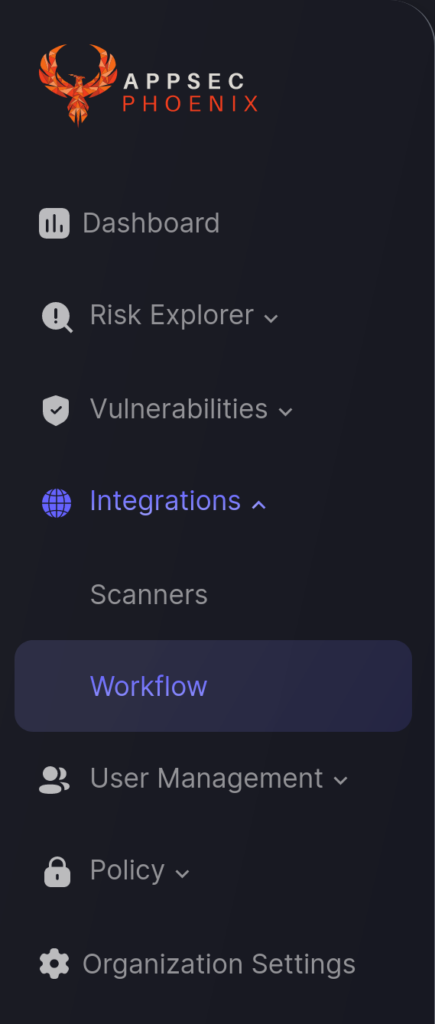Image resolution: width=435 pixels, height=1024 pixels.
Task: Click the Integrations globe icon
Action: click(x=56, y=504)
